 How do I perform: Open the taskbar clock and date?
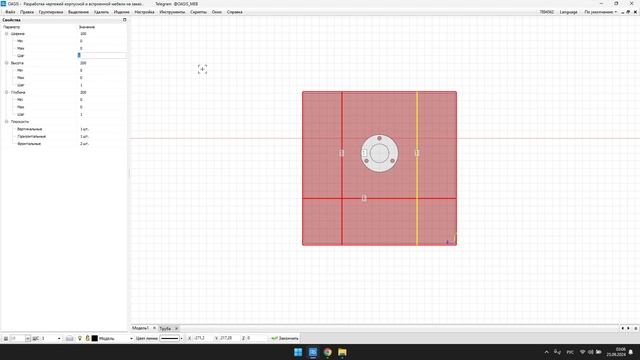tap(616, 352)
